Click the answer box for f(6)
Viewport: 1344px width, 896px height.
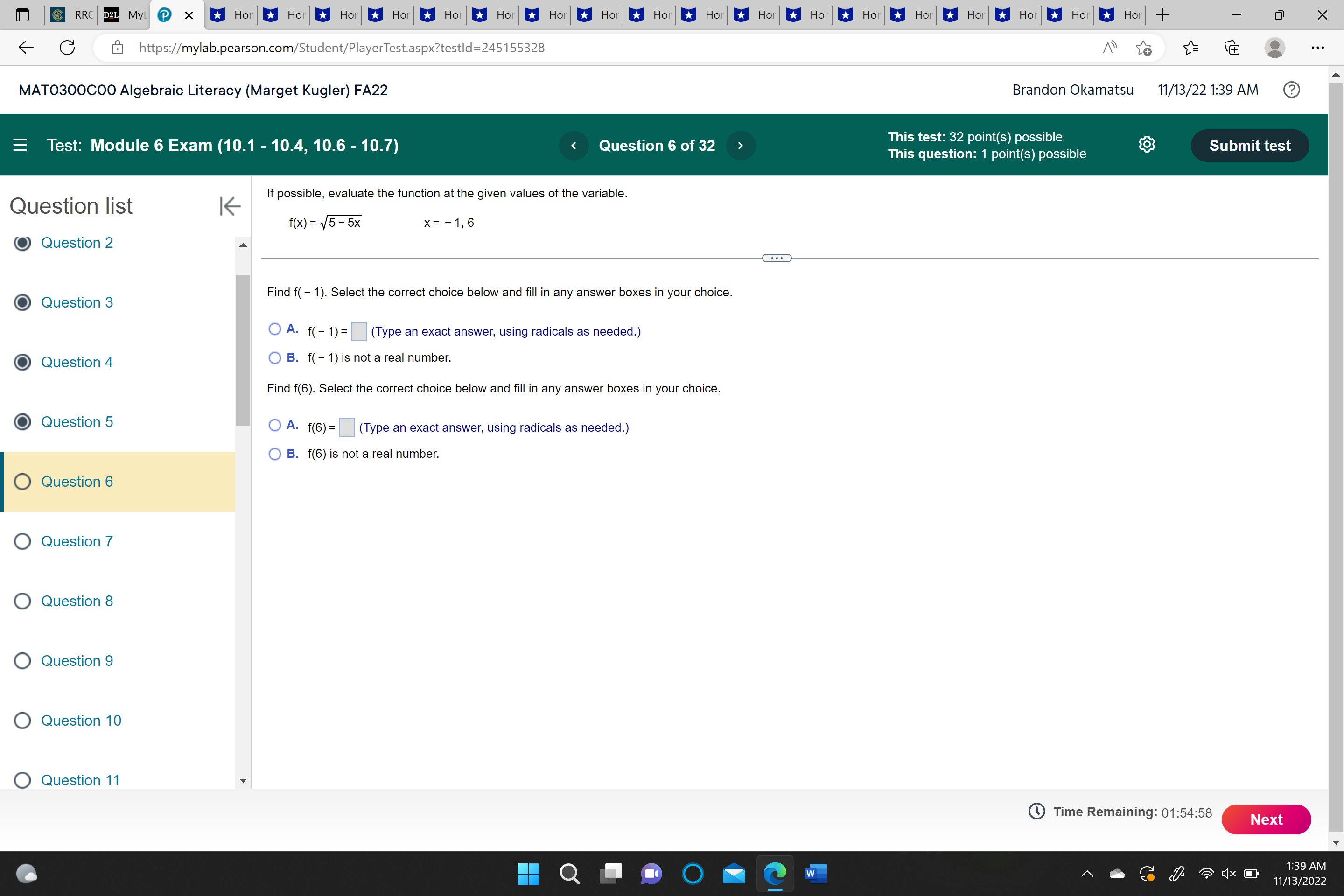347,427
